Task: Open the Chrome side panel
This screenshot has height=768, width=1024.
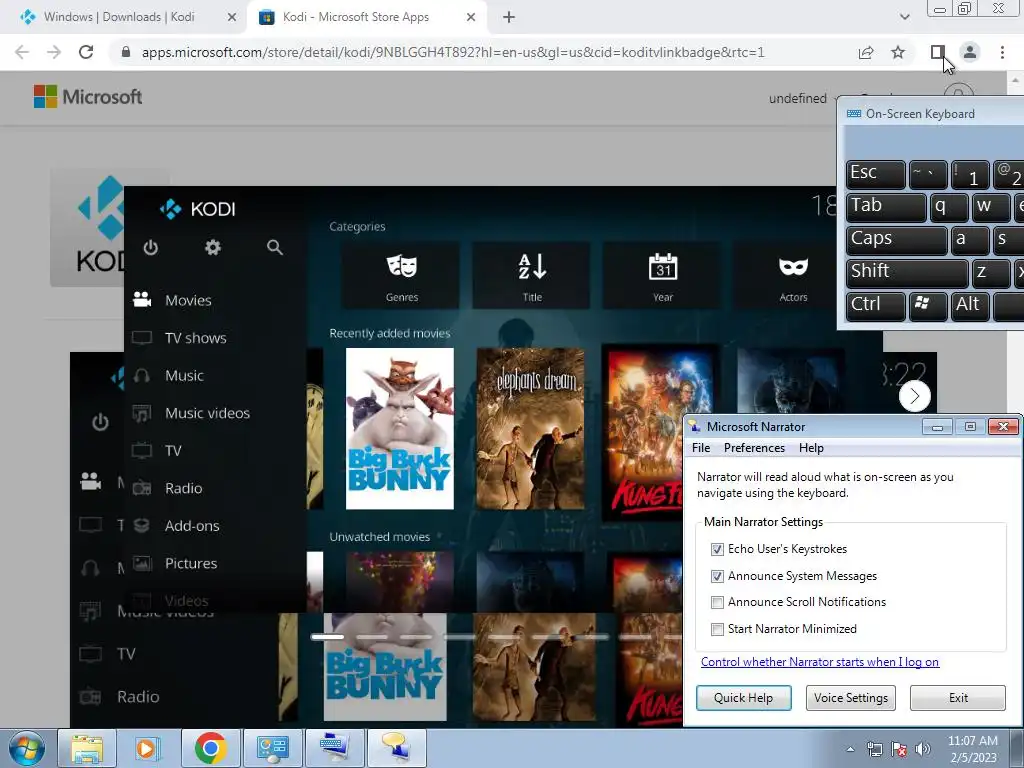Action: tap(938, 52)
